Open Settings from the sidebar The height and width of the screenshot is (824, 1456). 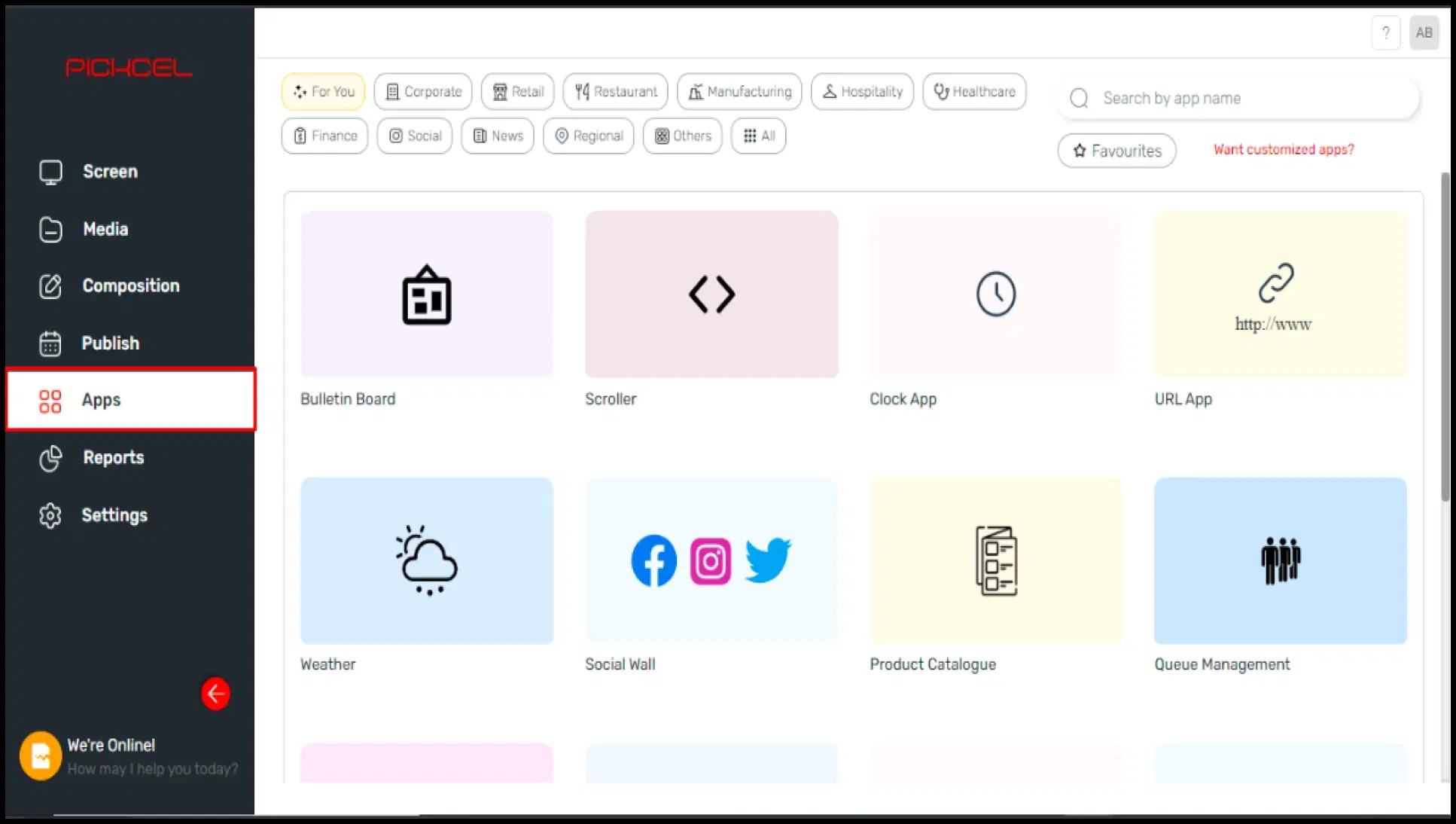114,514
